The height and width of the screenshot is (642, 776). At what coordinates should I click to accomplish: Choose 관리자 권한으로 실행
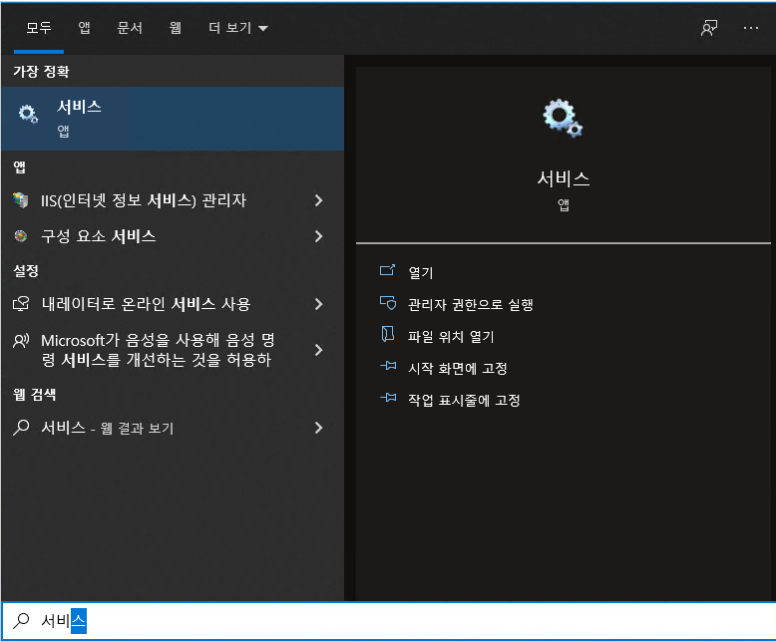470,304
